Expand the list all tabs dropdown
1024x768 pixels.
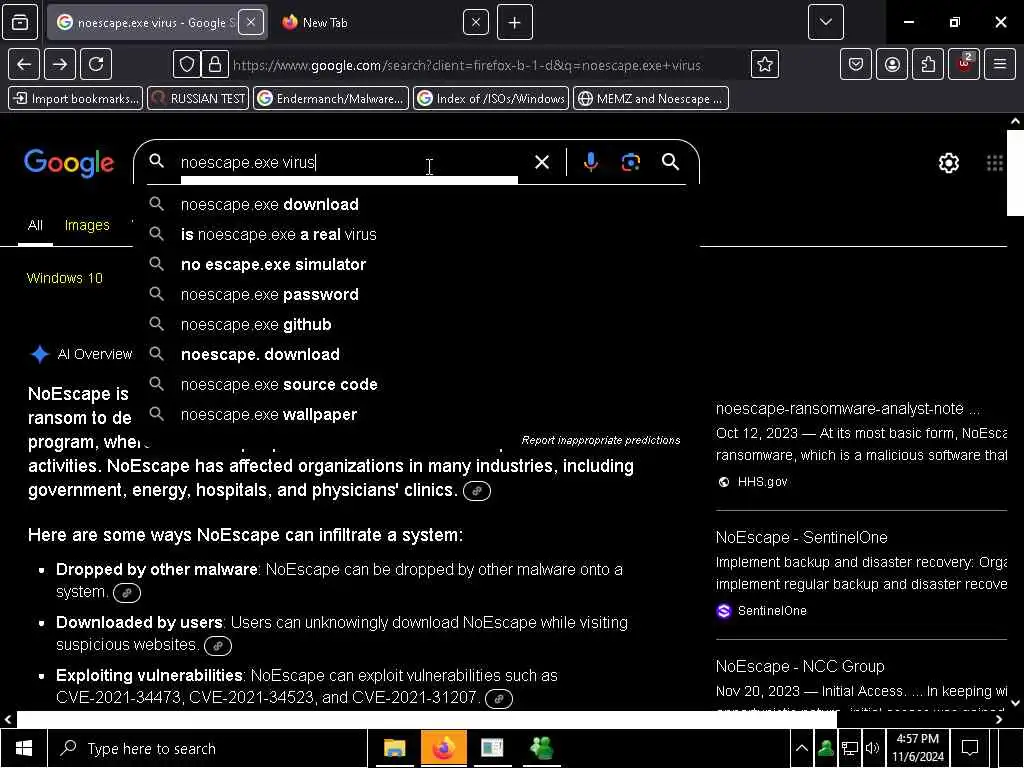[825, 22]
